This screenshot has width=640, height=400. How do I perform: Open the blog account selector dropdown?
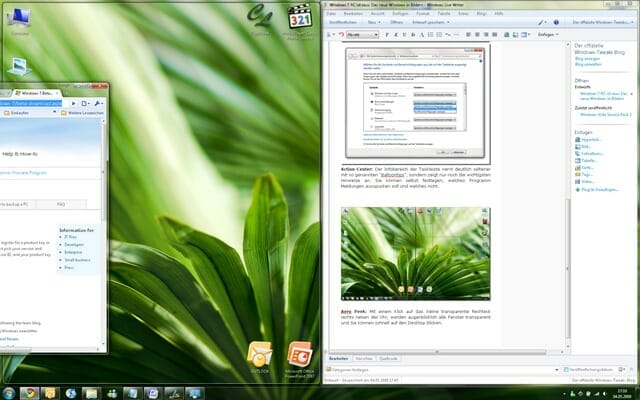[603, 21]
